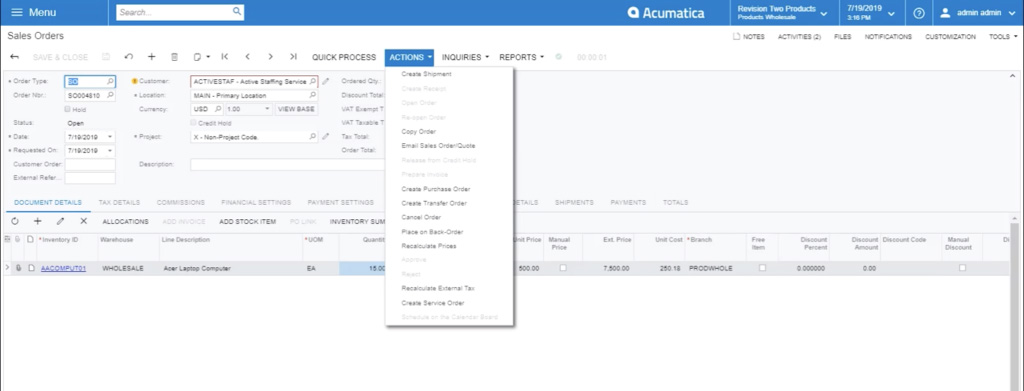This screenshot has width=1024, height=391.
Task: Expand the Inquiries menu
Action: 465,57
